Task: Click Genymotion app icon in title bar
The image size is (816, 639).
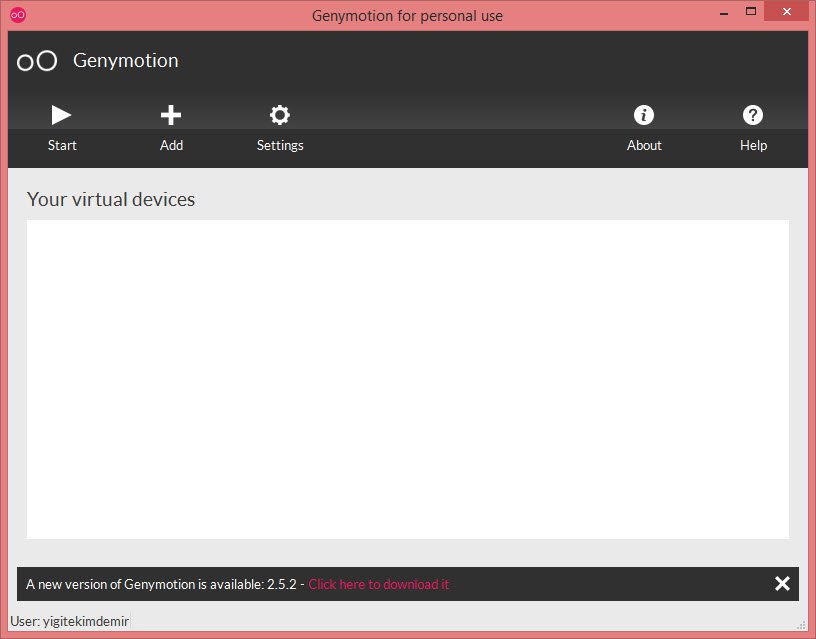Action: (18, 15)
